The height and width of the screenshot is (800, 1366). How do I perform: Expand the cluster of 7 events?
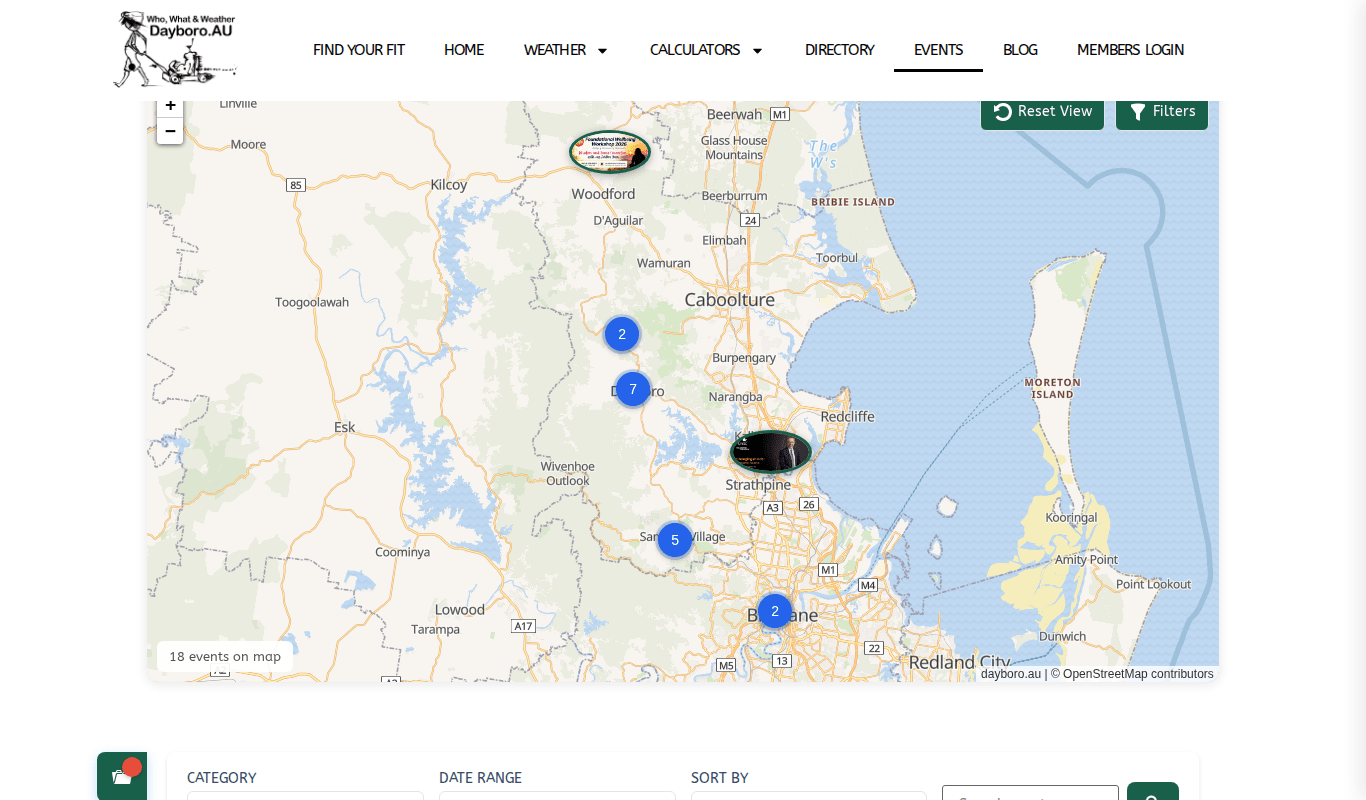pyautogui.click(x=633, y=389)
